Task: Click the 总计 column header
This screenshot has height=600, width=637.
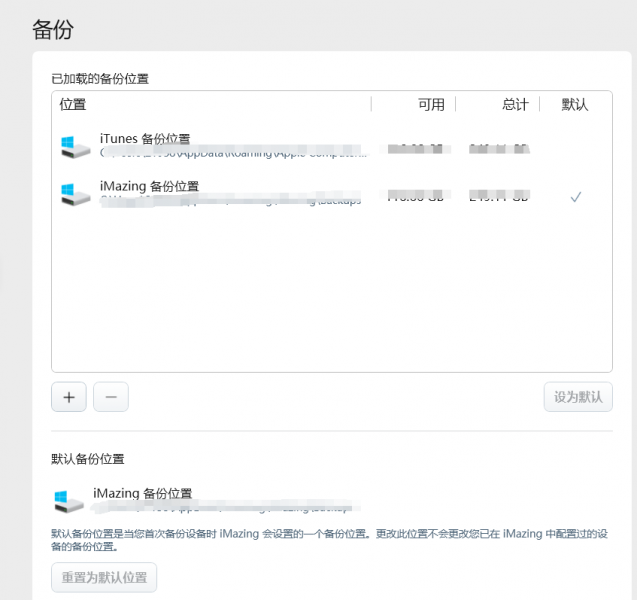Action: click(x=516, y=104)
